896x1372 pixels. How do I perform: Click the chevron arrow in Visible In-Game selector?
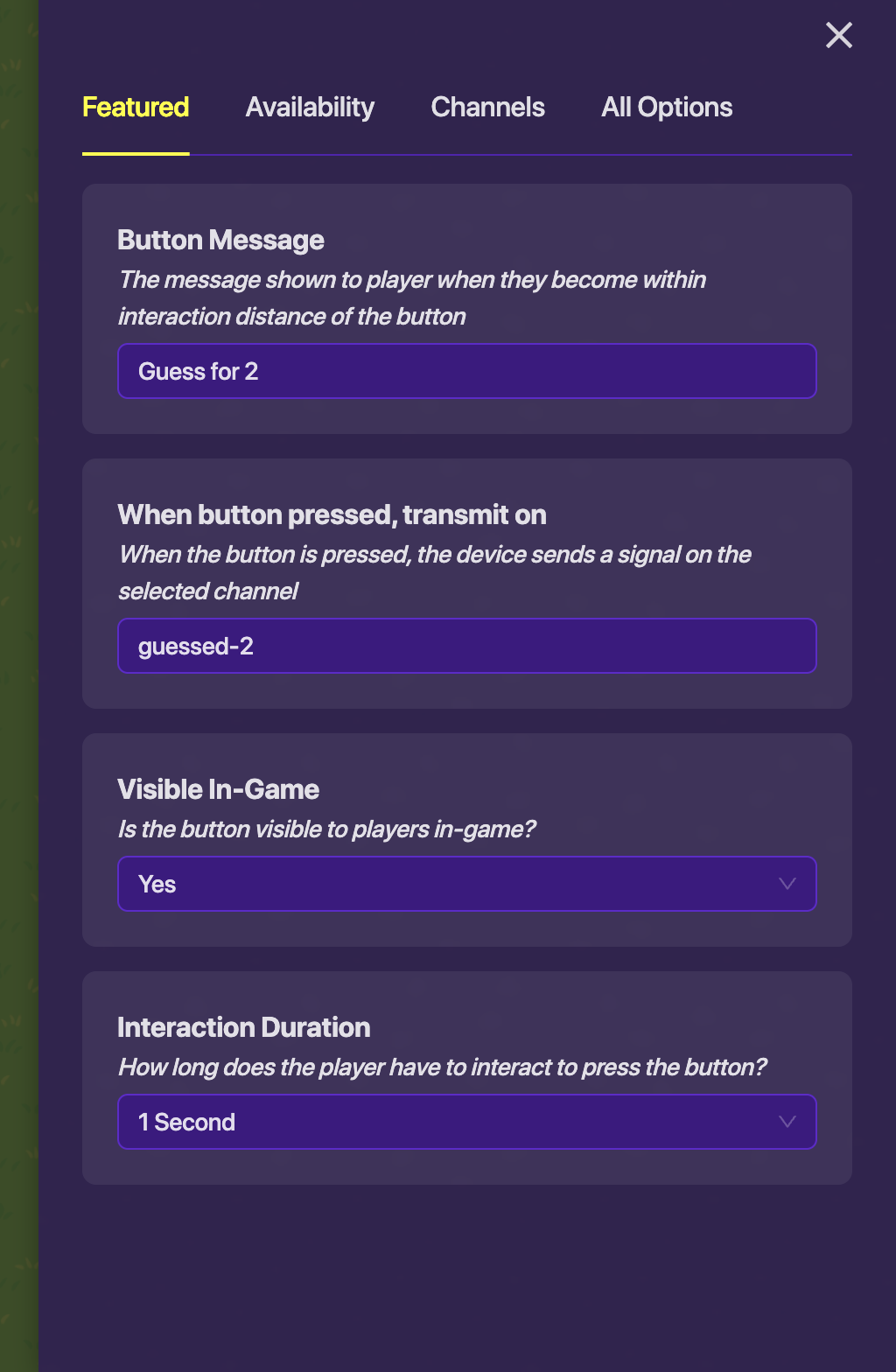(787, 884)
